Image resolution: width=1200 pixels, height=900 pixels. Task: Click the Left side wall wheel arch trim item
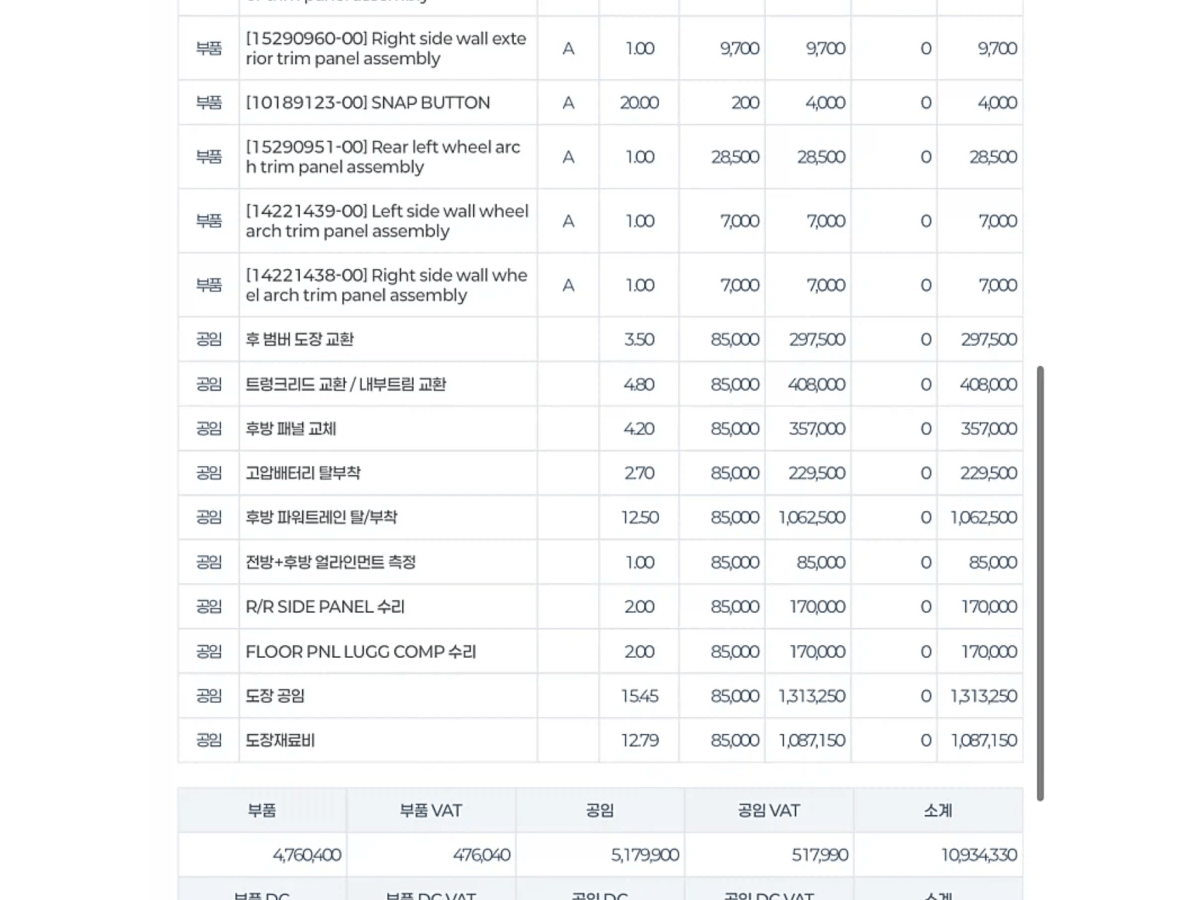tap(600, 221)
